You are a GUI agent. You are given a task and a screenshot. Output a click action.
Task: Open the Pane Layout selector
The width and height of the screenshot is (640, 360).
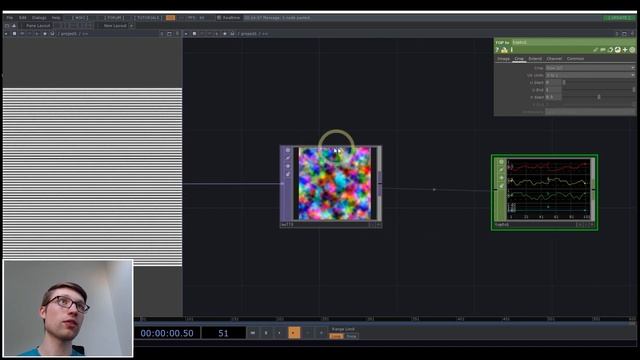click(x=38, y=26)
